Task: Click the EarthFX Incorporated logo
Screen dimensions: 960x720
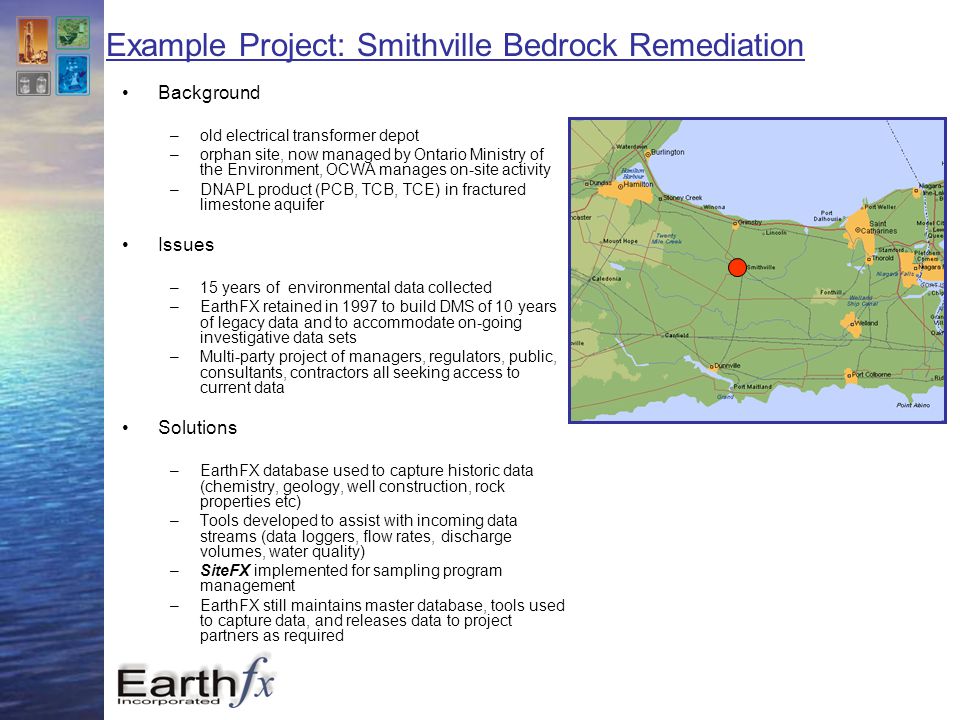Action: pyautogui.click(x=195, y=683)
